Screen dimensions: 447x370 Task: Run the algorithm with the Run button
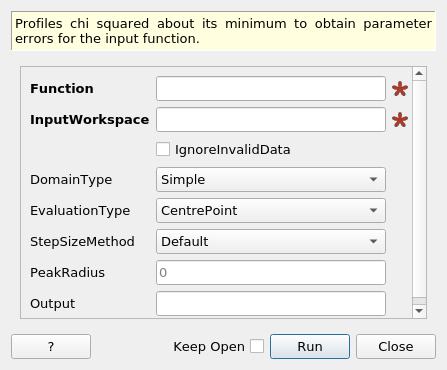tap(310, 347)
